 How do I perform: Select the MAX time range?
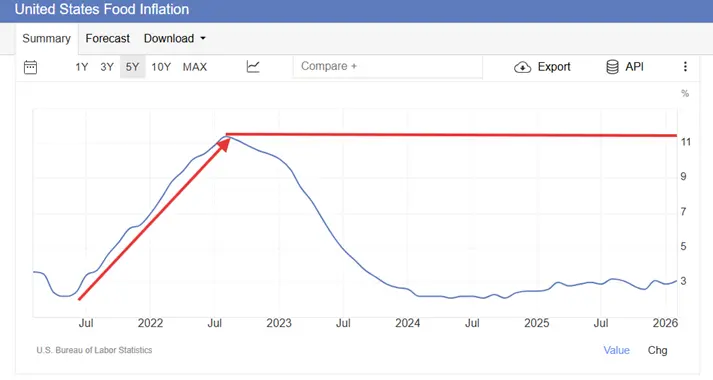[195, 67]
